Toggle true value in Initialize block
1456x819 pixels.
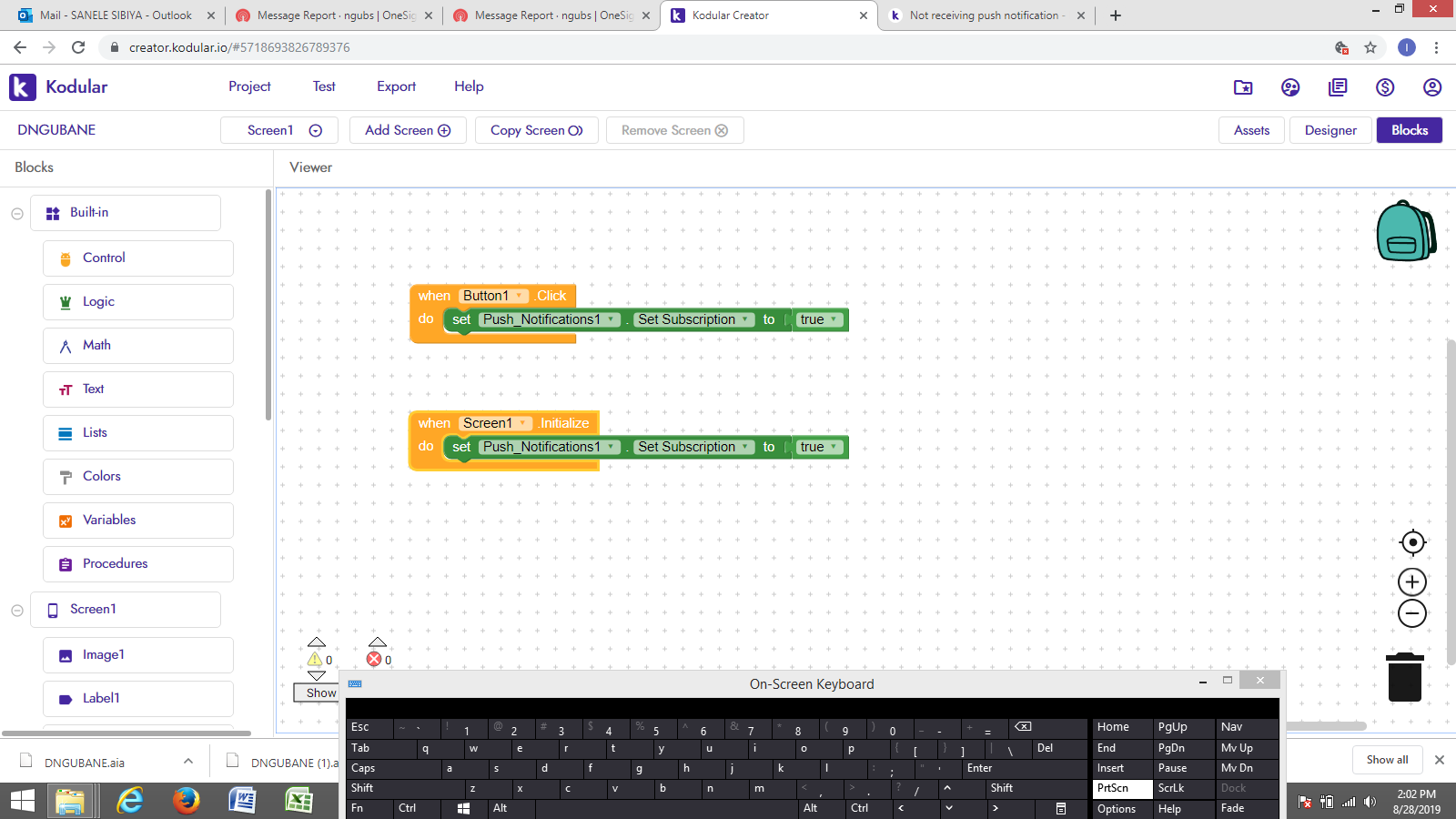coord(820,447)
